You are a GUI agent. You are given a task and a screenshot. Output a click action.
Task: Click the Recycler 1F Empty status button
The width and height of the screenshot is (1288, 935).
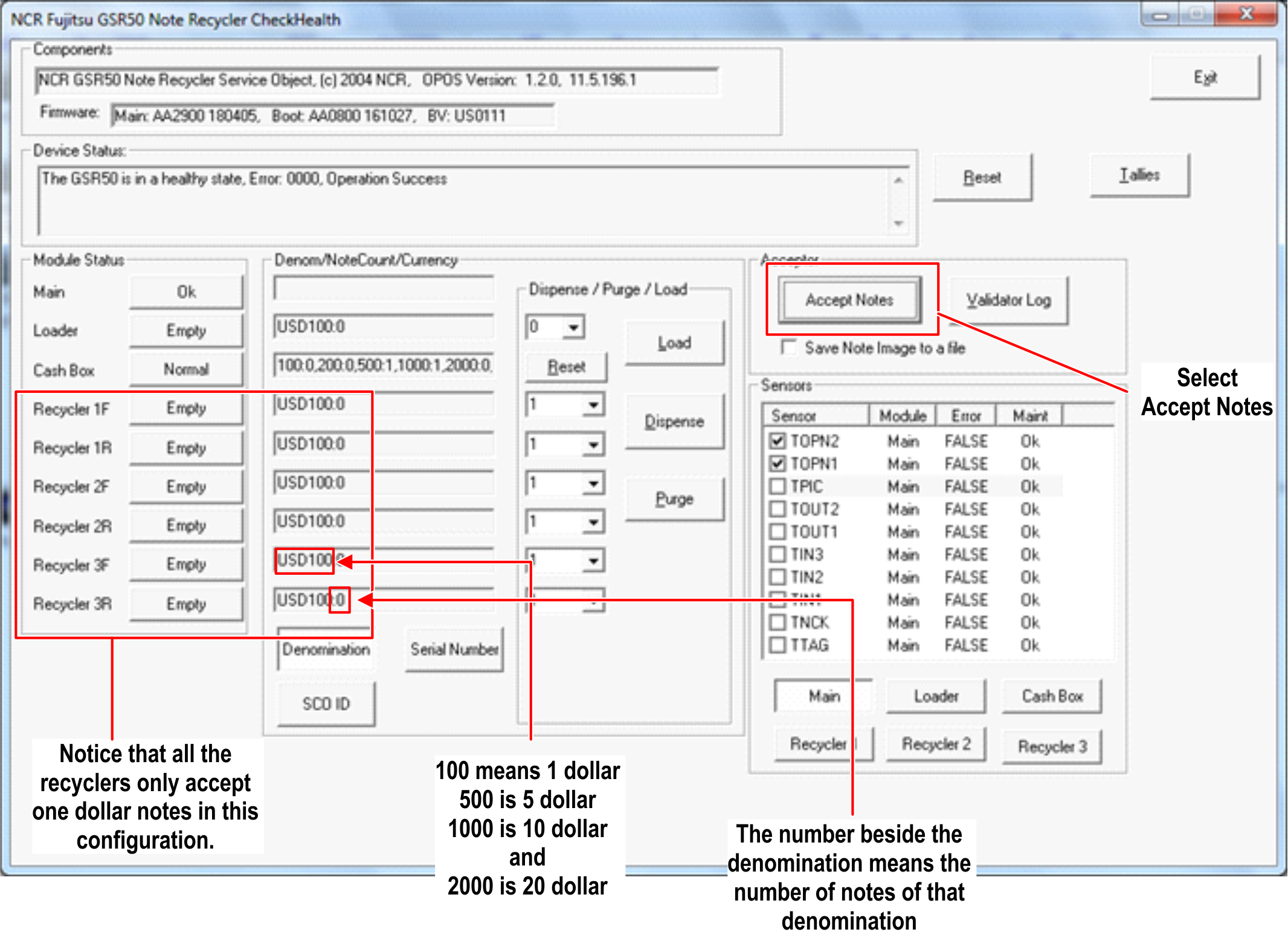click(x=186, y=409)
